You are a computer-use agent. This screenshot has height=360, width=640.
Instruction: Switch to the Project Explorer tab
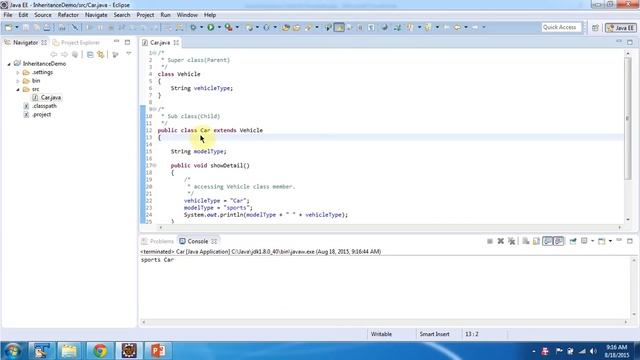(76, 42)
